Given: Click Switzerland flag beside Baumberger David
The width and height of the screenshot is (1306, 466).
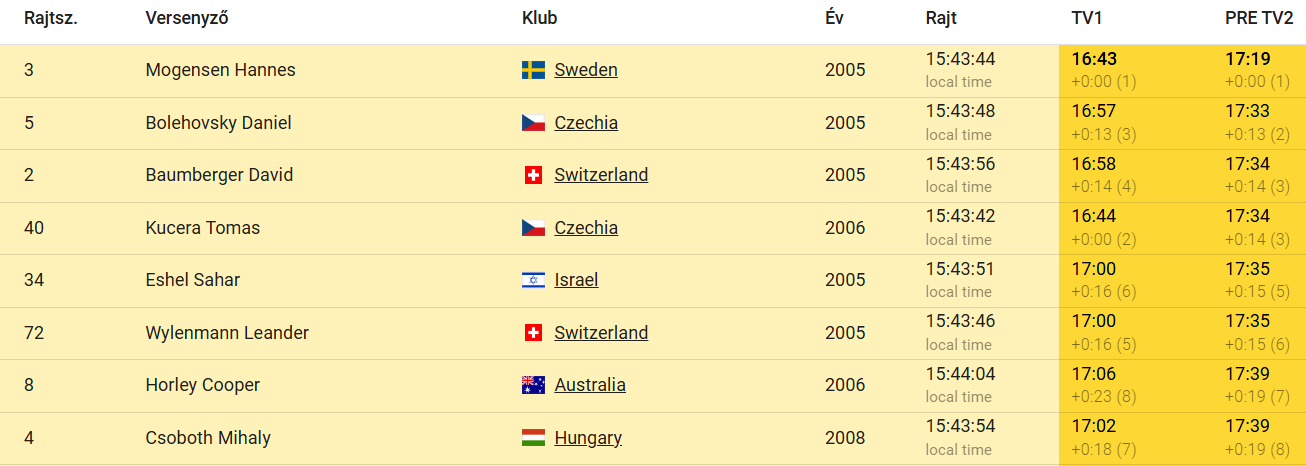Looking at the screenshot, I should [x=533, y=175].
